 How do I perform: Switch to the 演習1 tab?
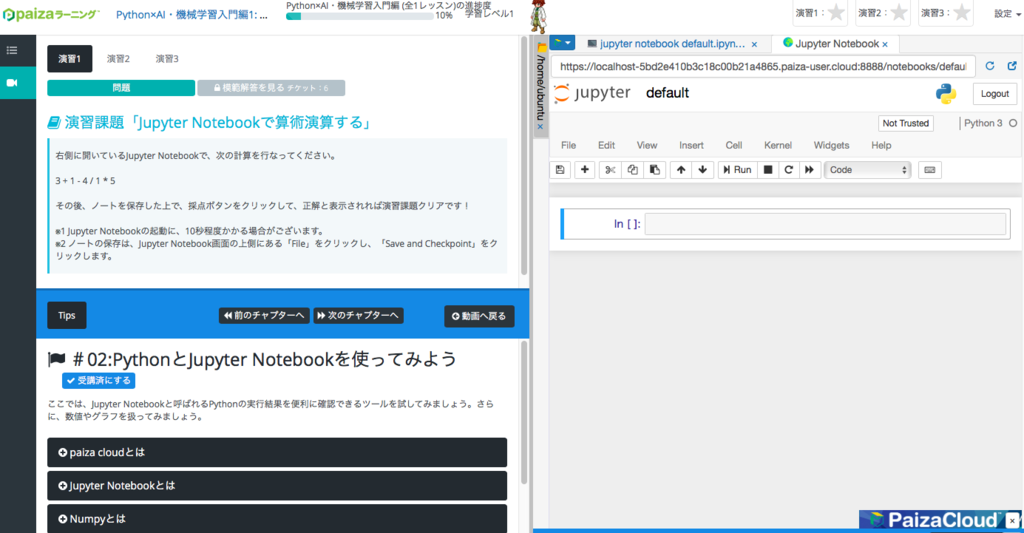click(69, 59)
